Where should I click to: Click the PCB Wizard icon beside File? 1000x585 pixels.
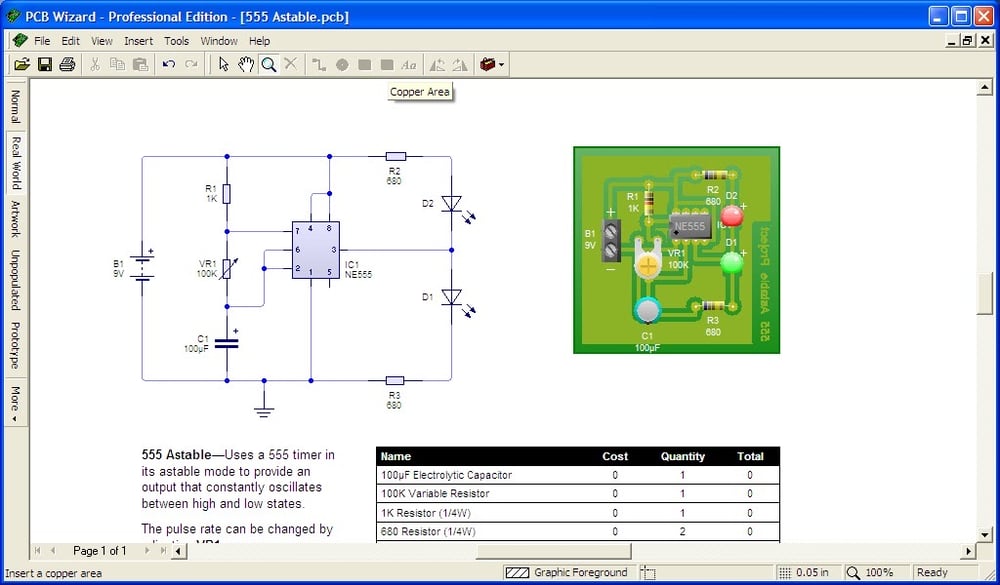20,41
